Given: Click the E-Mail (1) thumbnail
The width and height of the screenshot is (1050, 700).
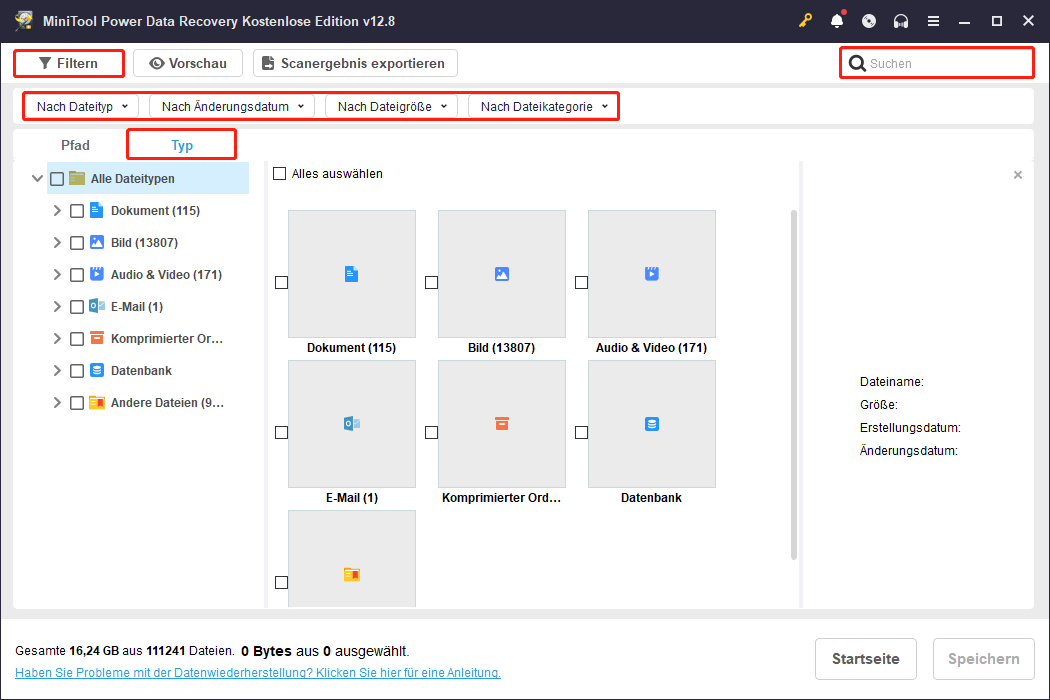Looking at the screenshot, I should [351, 424].
